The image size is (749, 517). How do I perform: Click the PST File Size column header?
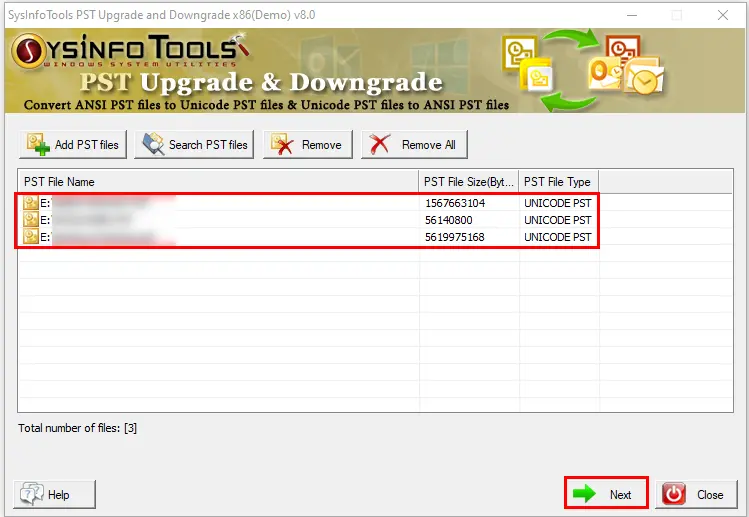tap(469, 182)
